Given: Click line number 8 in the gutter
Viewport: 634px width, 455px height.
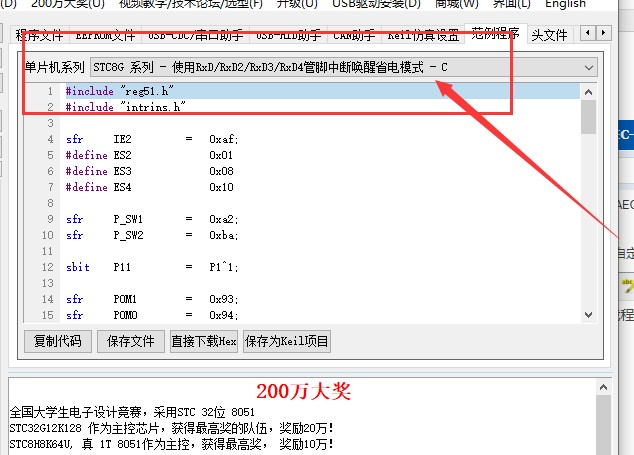Looking at the screenshot, I should point(50,203).
